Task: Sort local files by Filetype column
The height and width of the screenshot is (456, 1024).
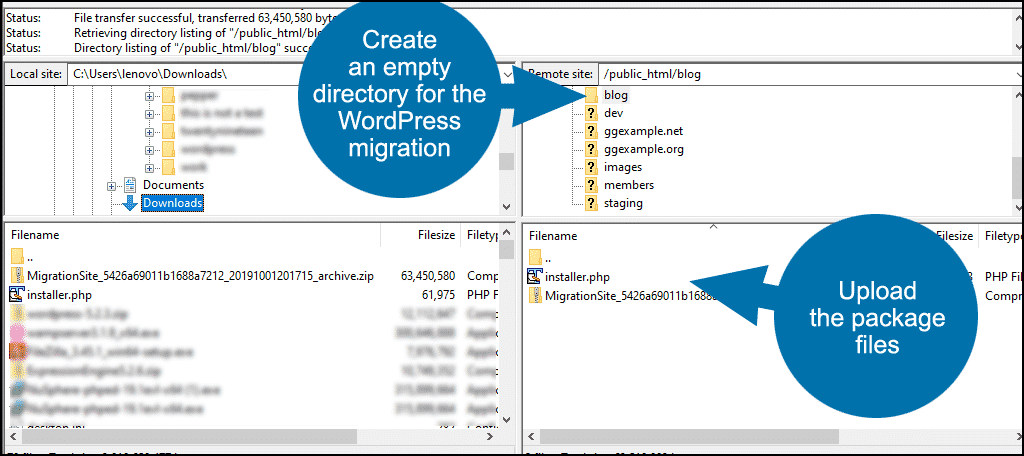Action: (481, 235)
